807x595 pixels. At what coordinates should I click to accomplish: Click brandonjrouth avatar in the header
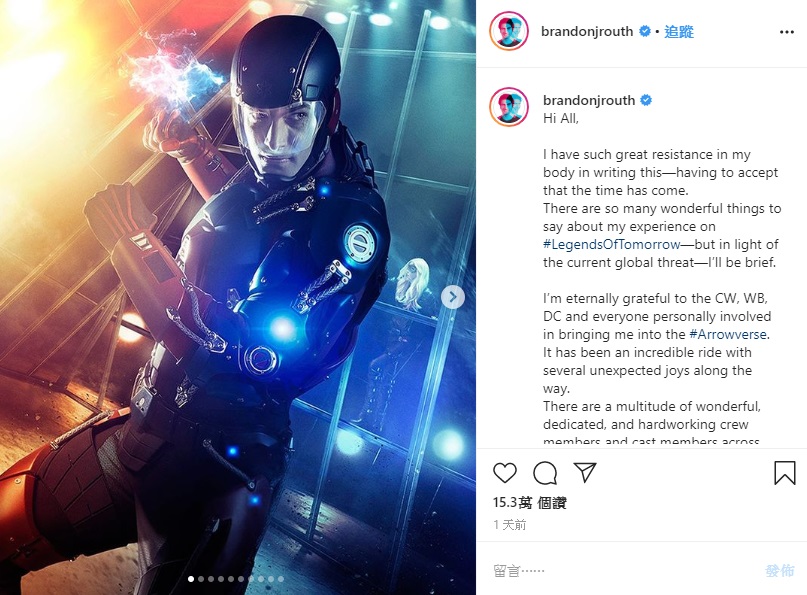pyautogui.click(x=509, y=31)
